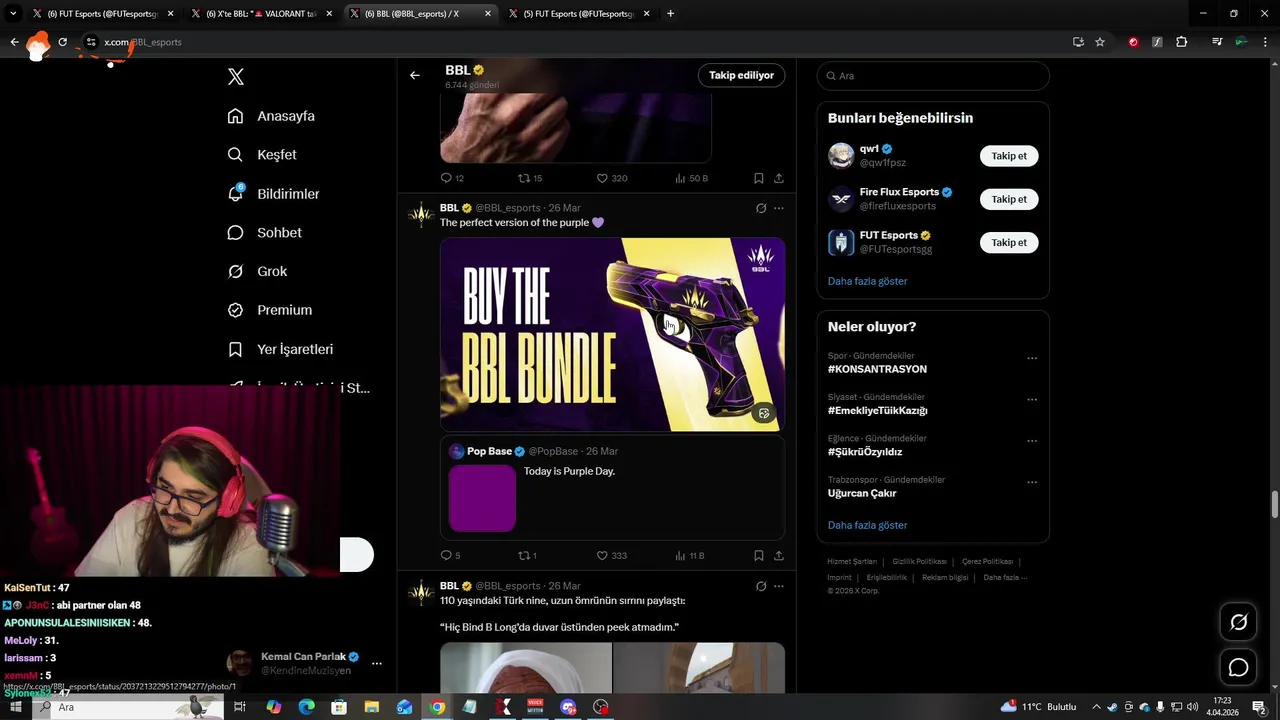1280x720 pixels.
Task: Open #EmekliyeTüikKazığı trend
Action: [877, 410]
